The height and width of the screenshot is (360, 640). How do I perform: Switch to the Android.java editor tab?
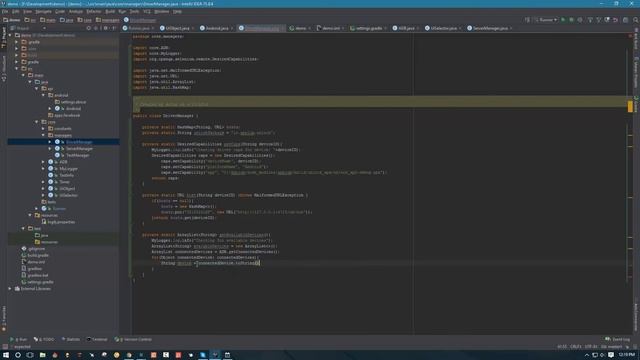216,28
